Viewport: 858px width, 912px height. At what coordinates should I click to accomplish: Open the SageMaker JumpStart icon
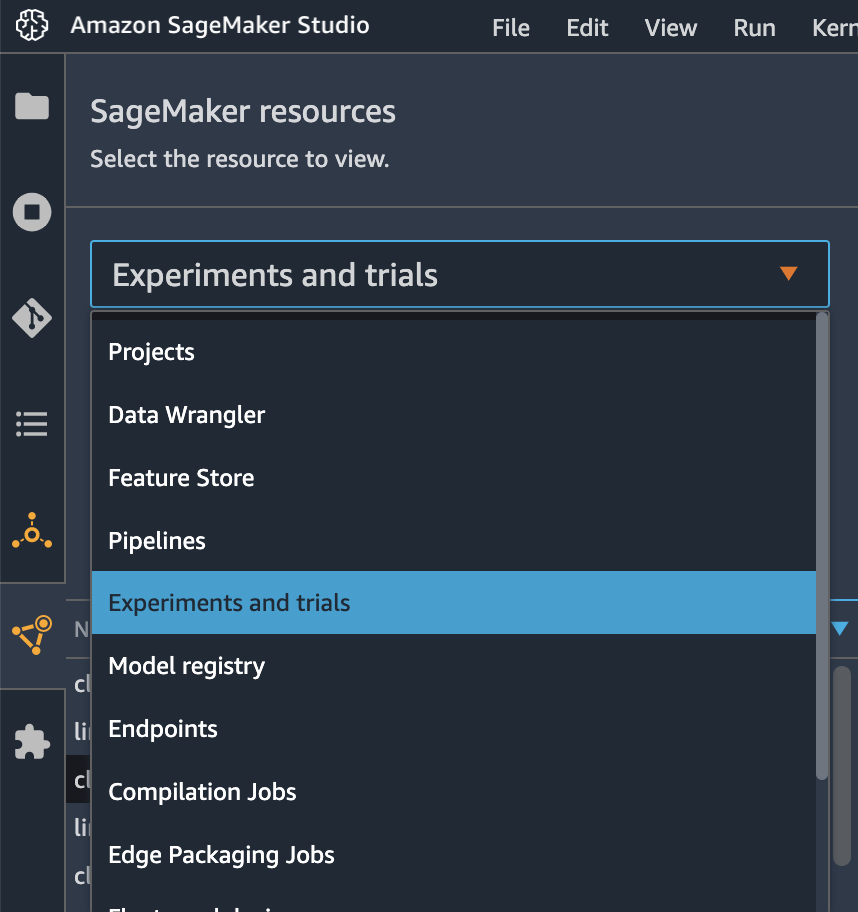32,531
